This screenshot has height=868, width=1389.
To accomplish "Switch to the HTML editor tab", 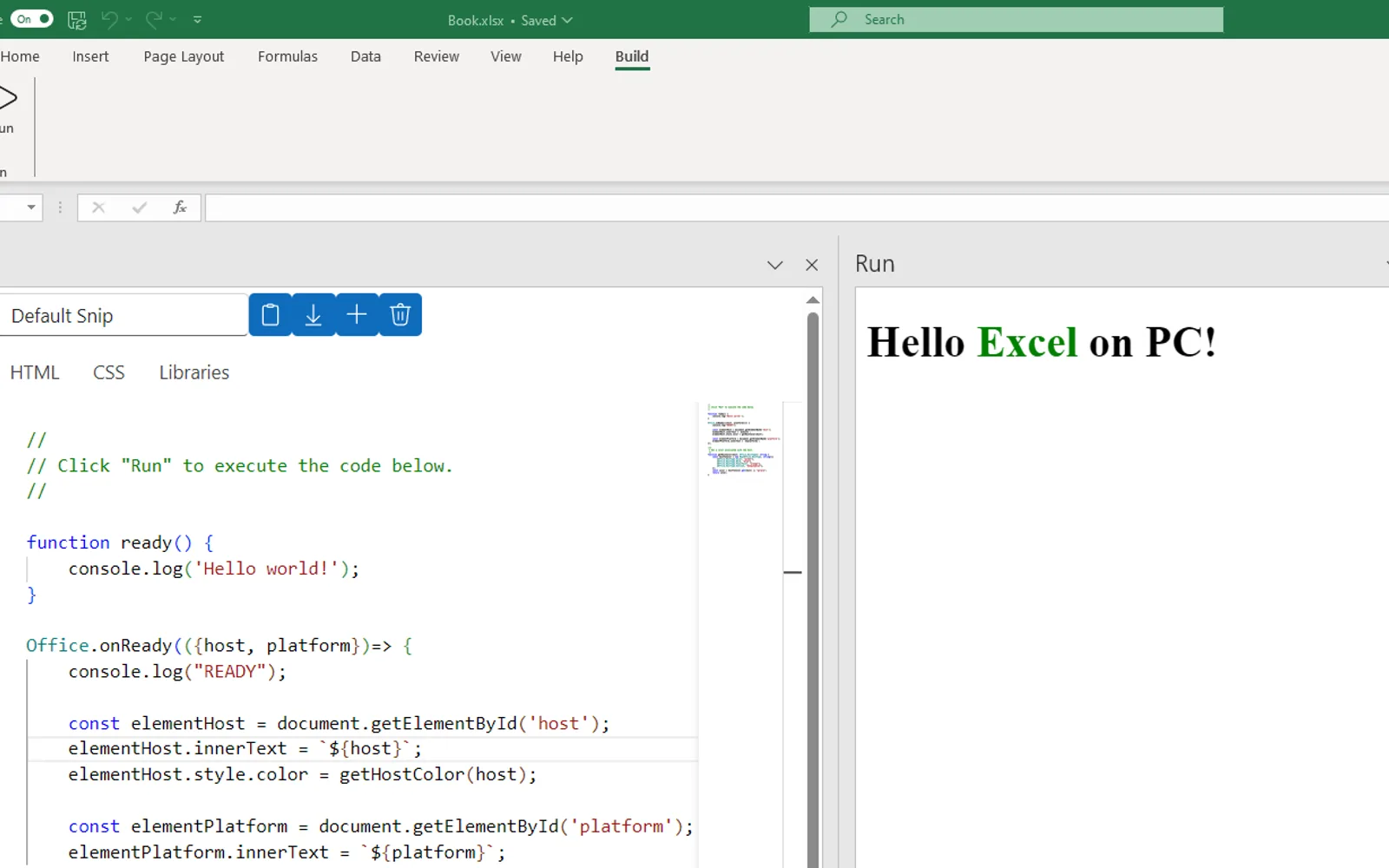I will coord(35,372).
